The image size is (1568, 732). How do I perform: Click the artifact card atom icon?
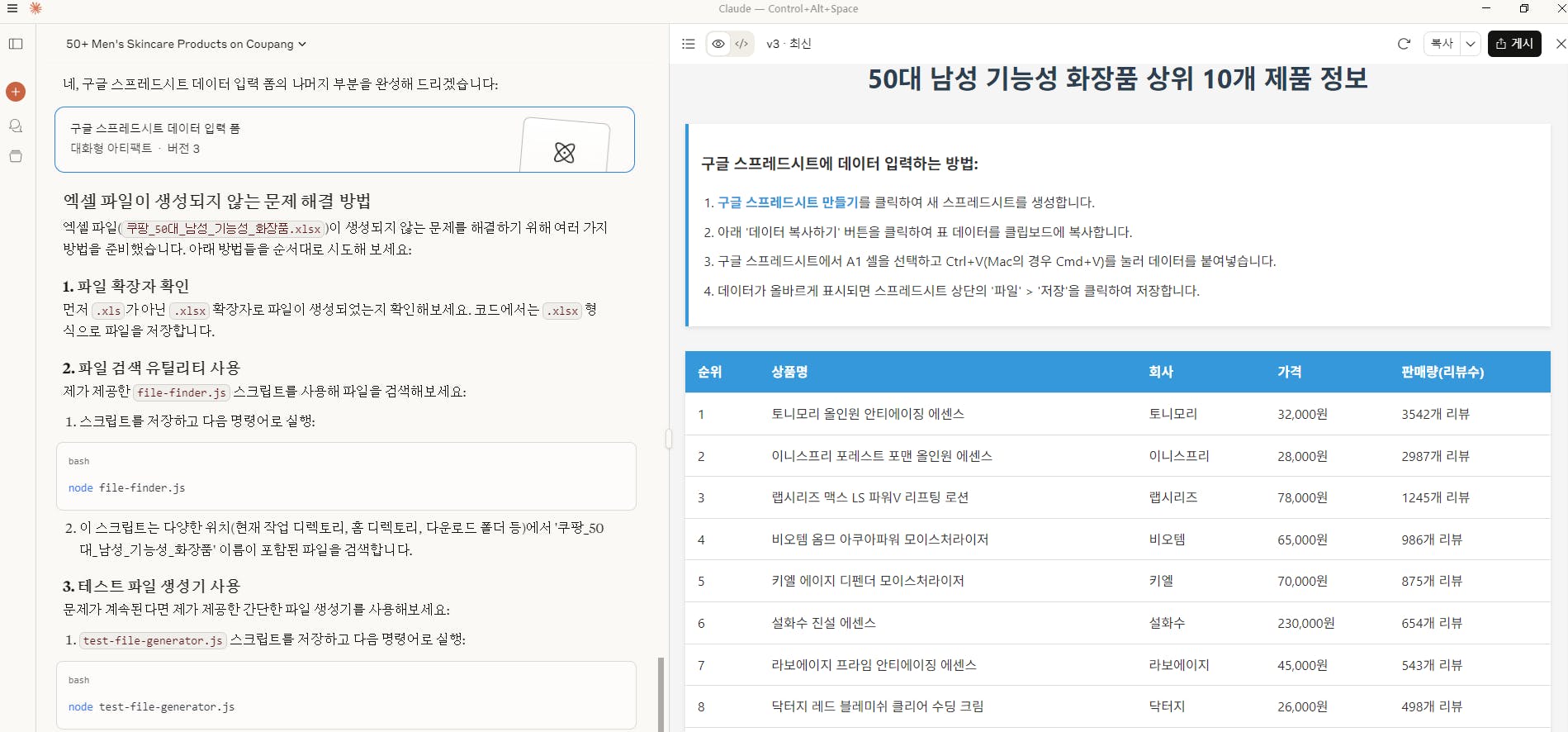[565, 152]
